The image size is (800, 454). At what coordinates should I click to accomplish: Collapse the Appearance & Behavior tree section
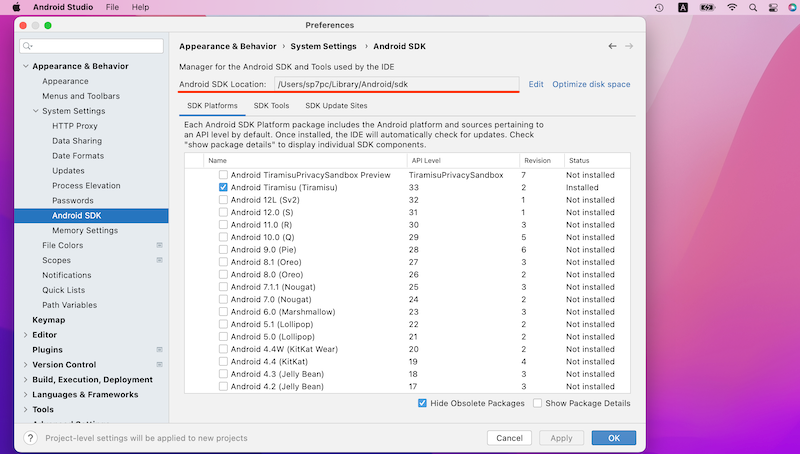click(x=25, y=66)
